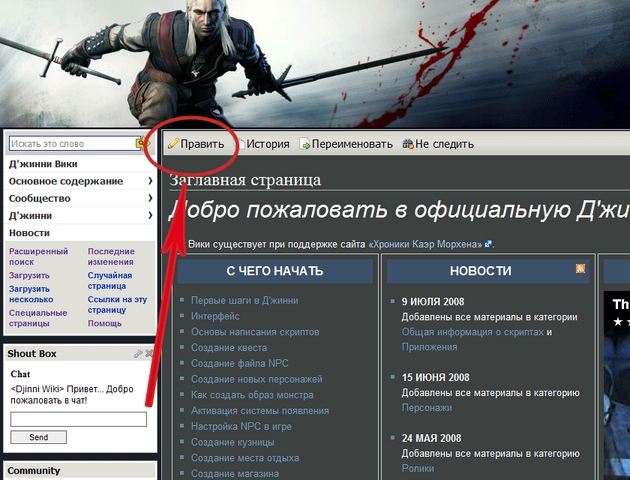Open Настройка NPC в игре link
Image resolution: width=630 pixels, height=480 pixels.
[x=241, y=426]
